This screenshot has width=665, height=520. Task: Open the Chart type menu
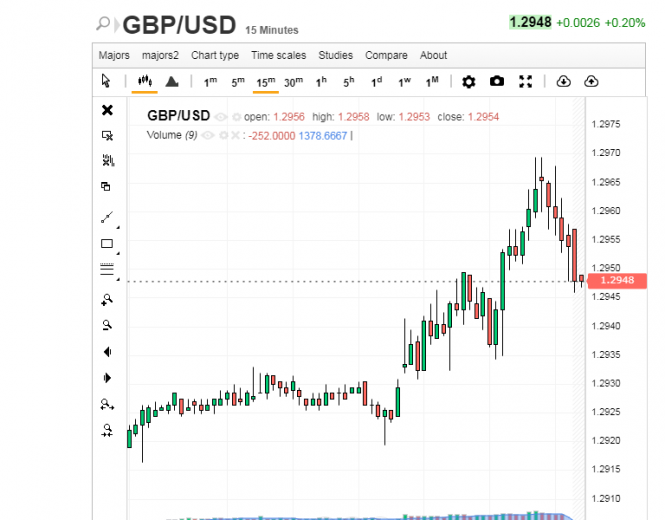215,55
